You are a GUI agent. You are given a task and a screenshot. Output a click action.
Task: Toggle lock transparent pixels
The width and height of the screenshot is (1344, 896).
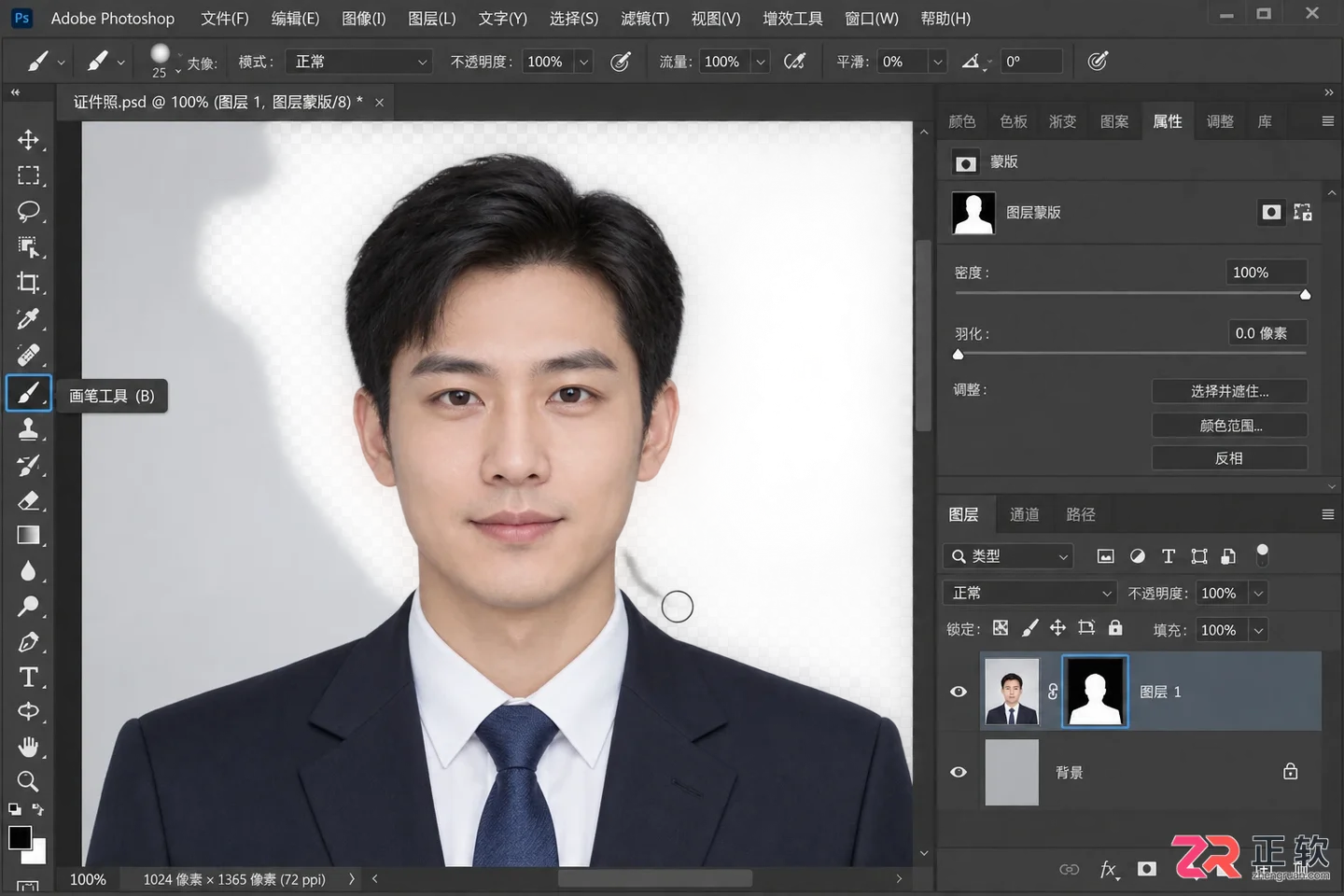point(1001,628)
